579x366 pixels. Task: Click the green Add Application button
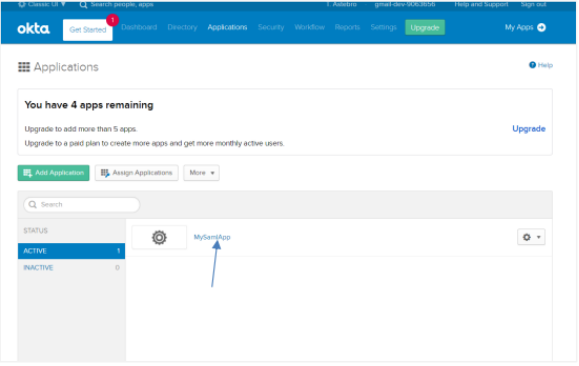click(54, 173)
